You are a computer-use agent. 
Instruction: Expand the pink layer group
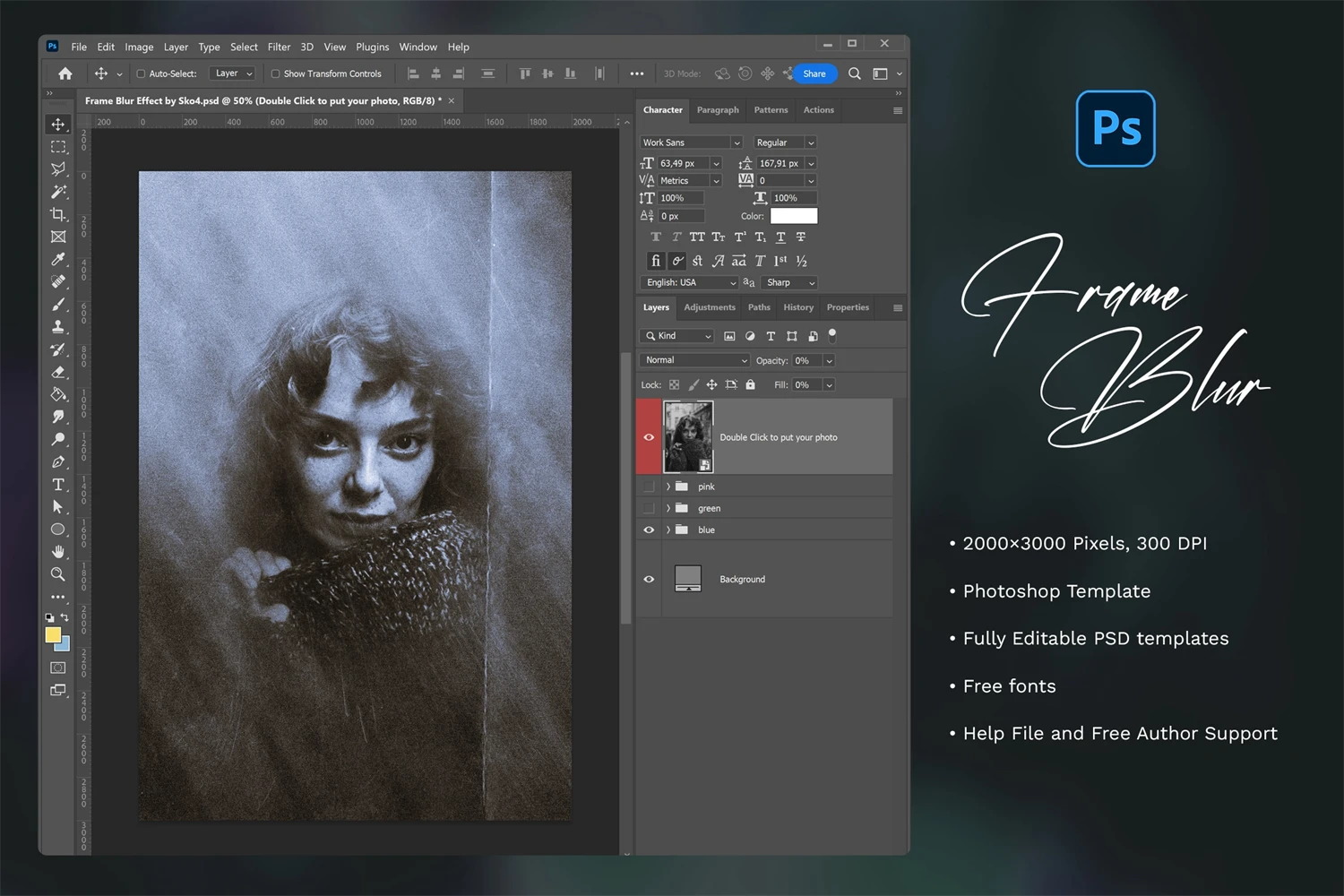(x=668, y=487)
